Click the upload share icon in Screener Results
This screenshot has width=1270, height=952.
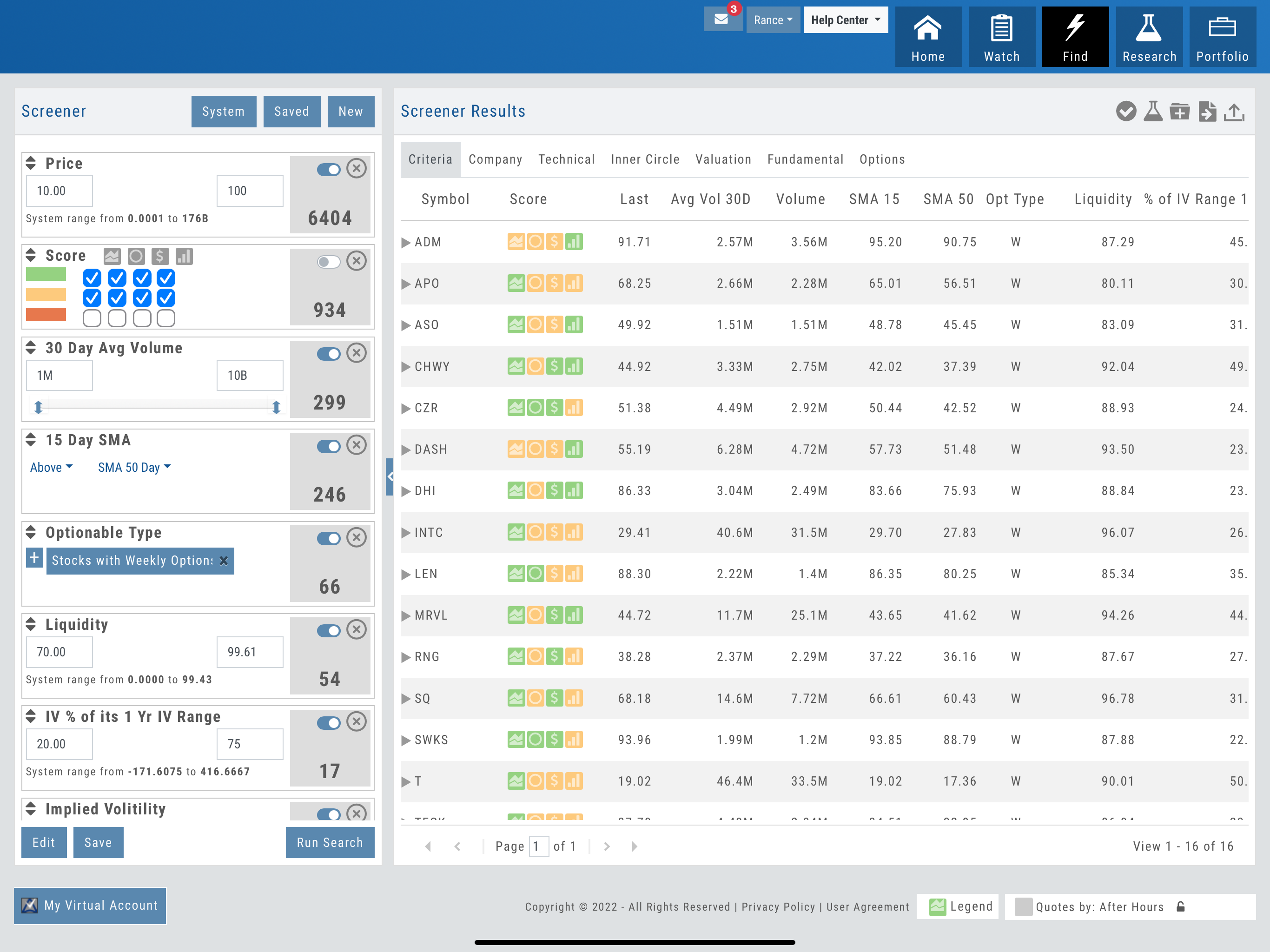click(x=1234, y=112)
